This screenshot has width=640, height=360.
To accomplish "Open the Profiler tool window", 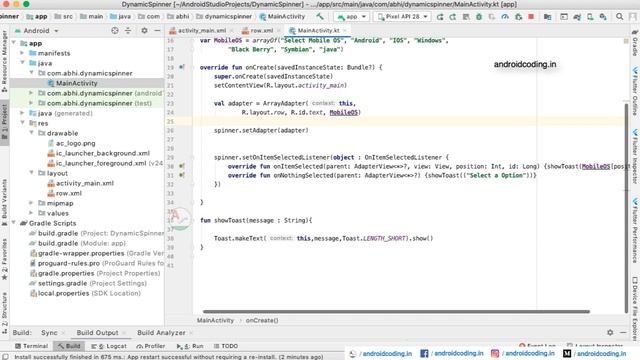I will [151, 346].
